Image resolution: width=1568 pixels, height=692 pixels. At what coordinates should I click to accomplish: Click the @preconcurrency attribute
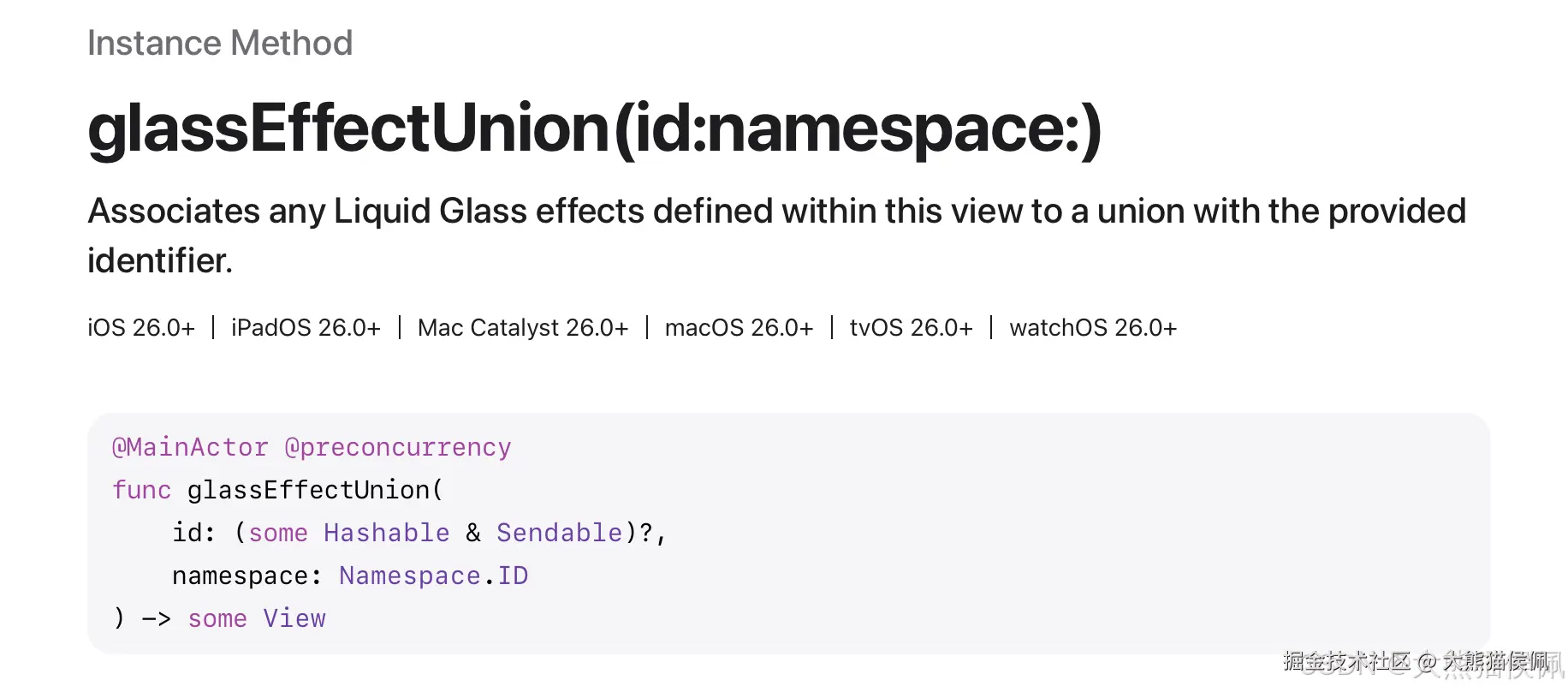click(397, 447)
